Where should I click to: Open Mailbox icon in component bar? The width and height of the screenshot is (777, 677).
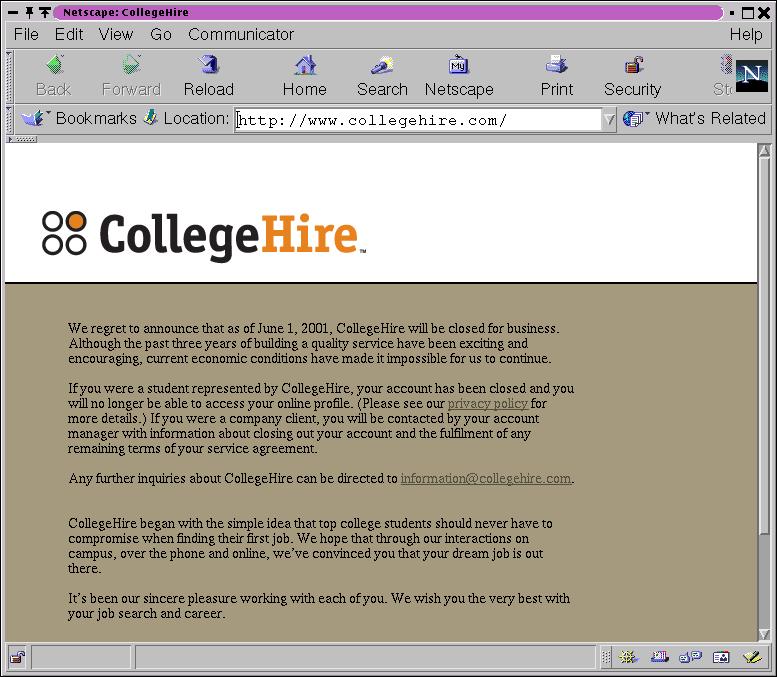[x=659, y=657]
